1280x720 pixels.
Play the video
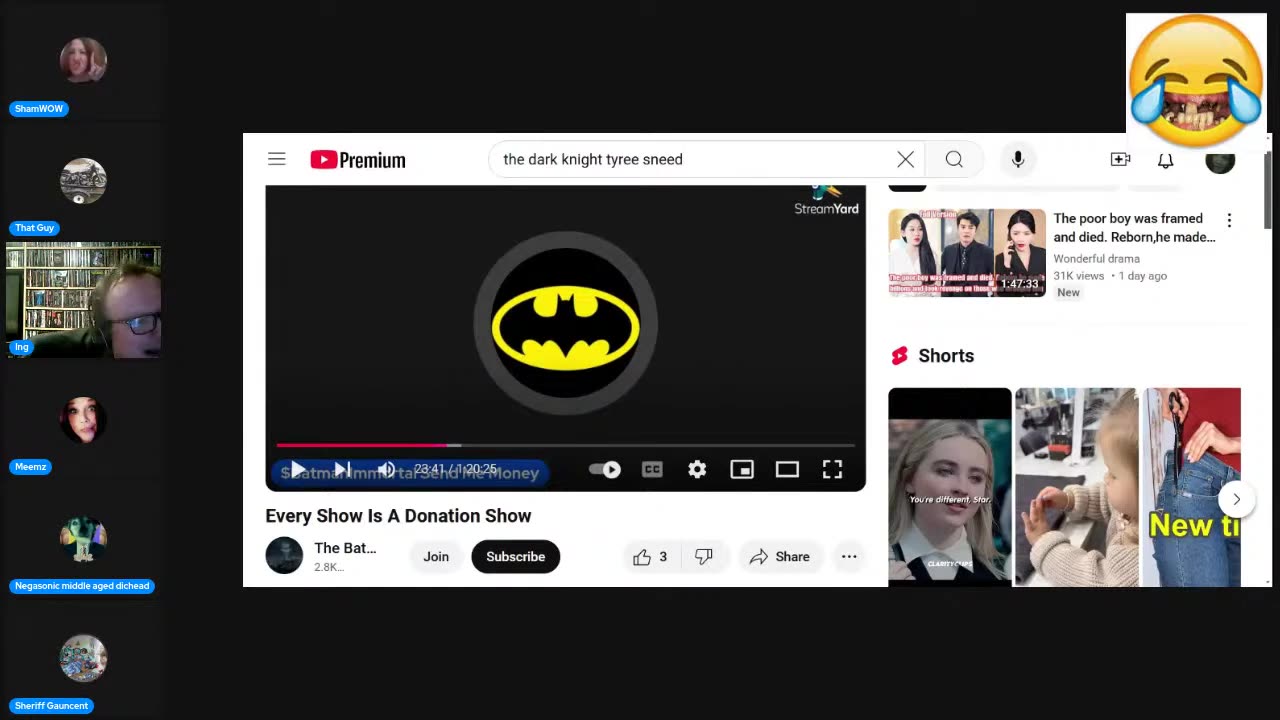point(297,469)
